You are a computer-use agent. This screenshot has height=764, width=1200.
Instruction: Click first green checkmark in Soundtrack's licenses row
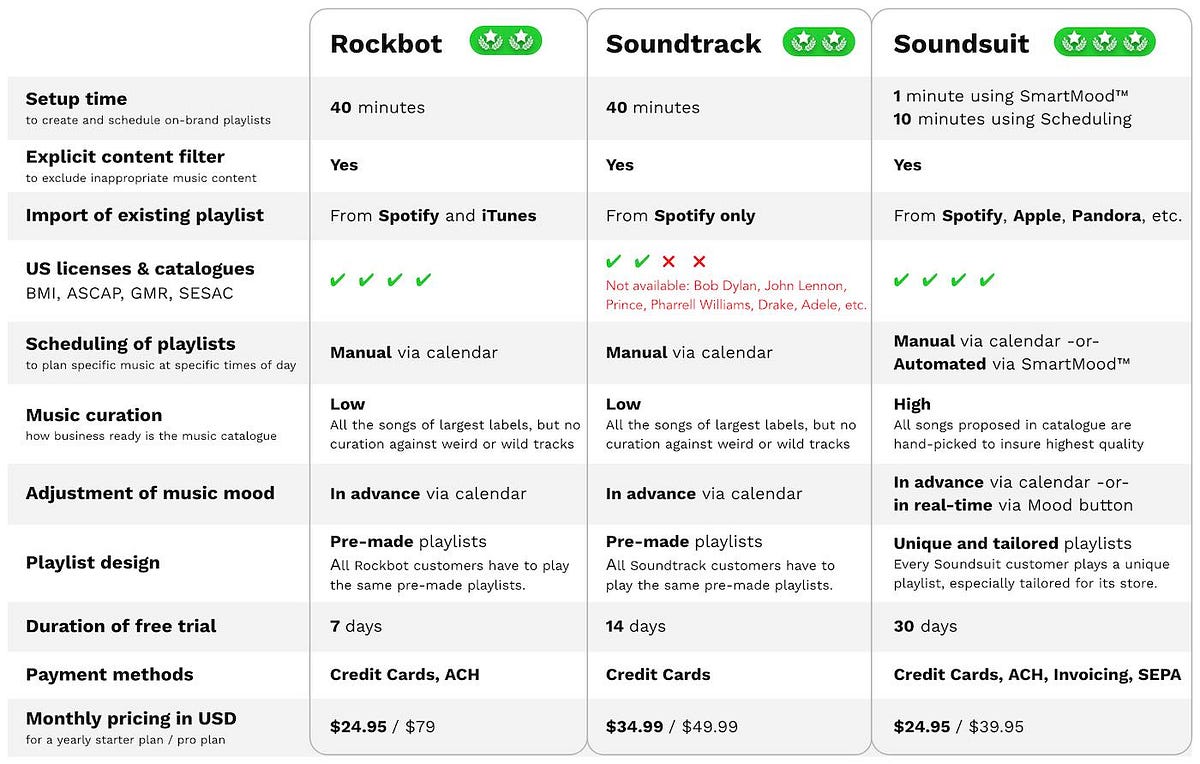(x=614, y=262)
